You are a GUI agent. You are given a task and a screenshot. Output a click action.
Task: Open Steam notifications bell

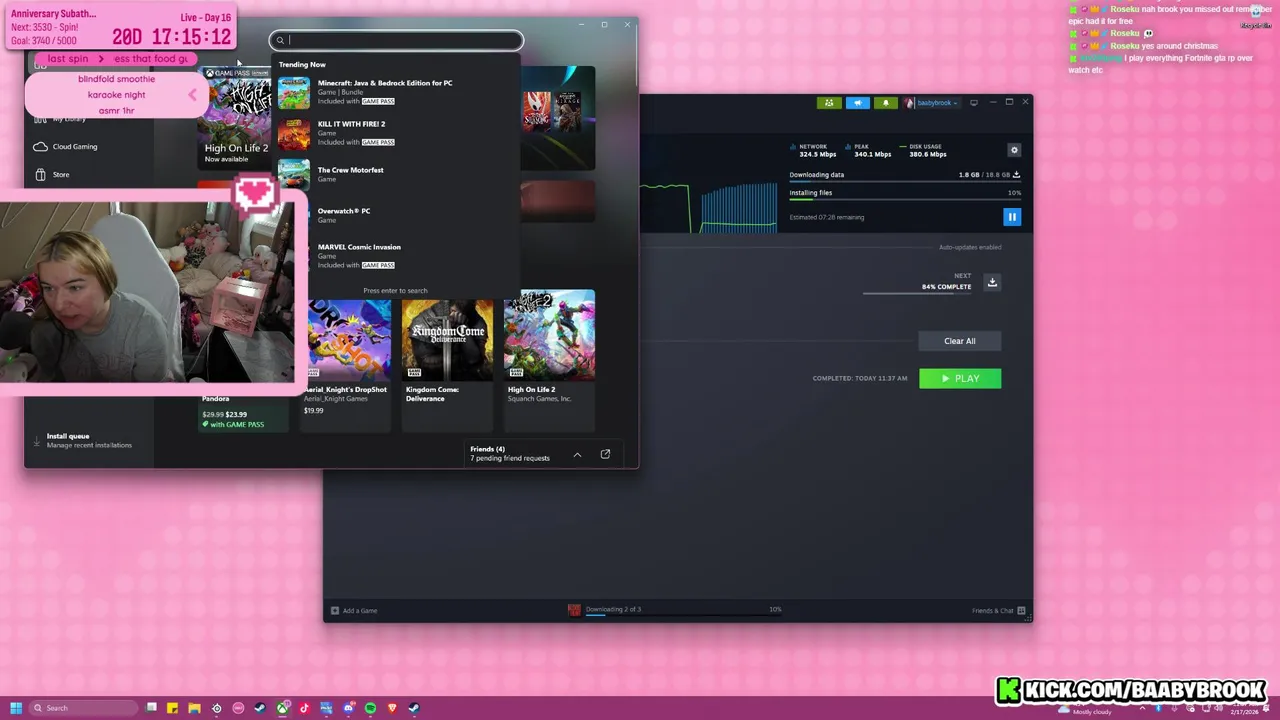(x=885, y=103)
